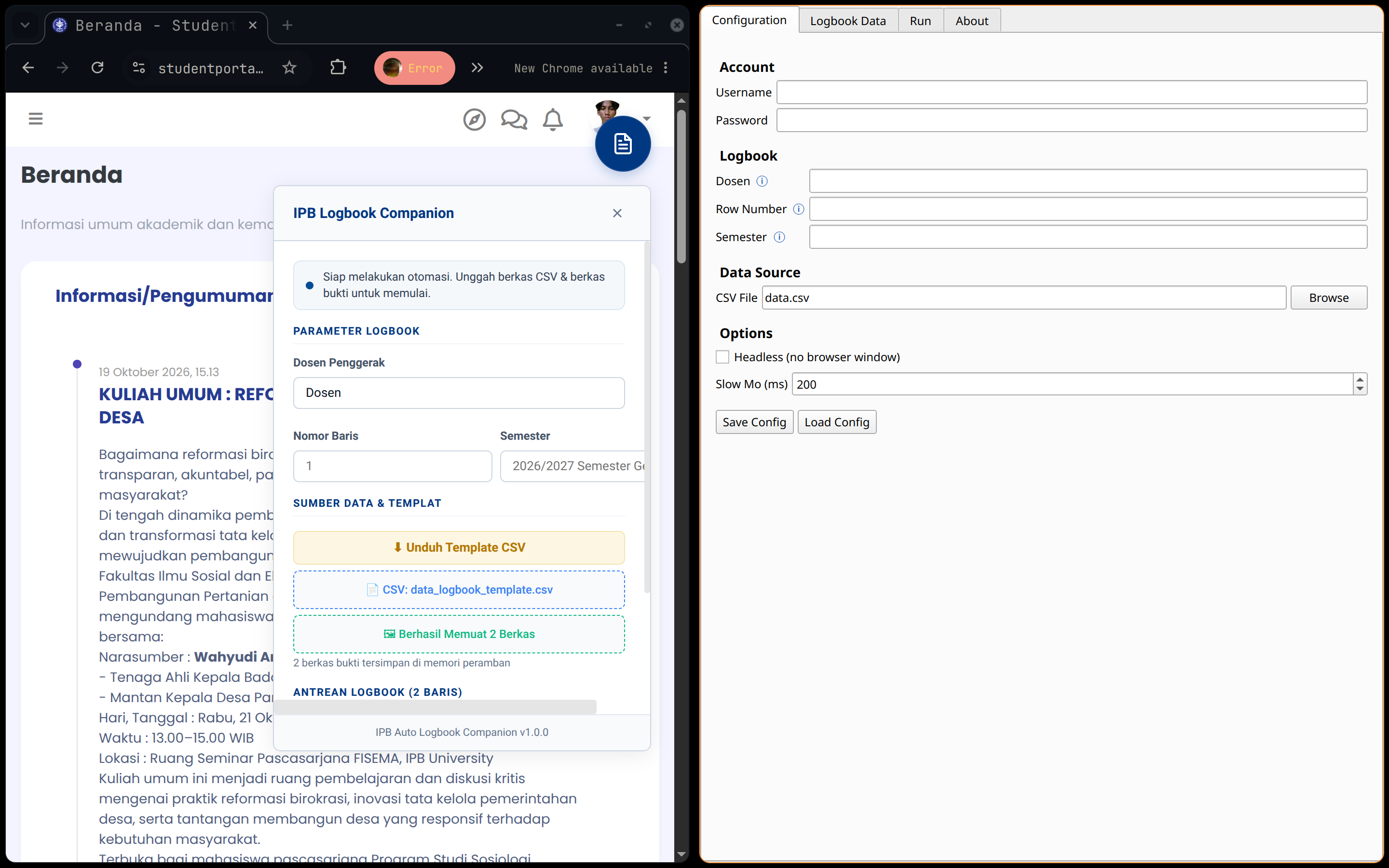The width and height of the screenshot is (1389, 868).
Task: Open the Semester dropdown in companion panel
Action: [572, 466]
